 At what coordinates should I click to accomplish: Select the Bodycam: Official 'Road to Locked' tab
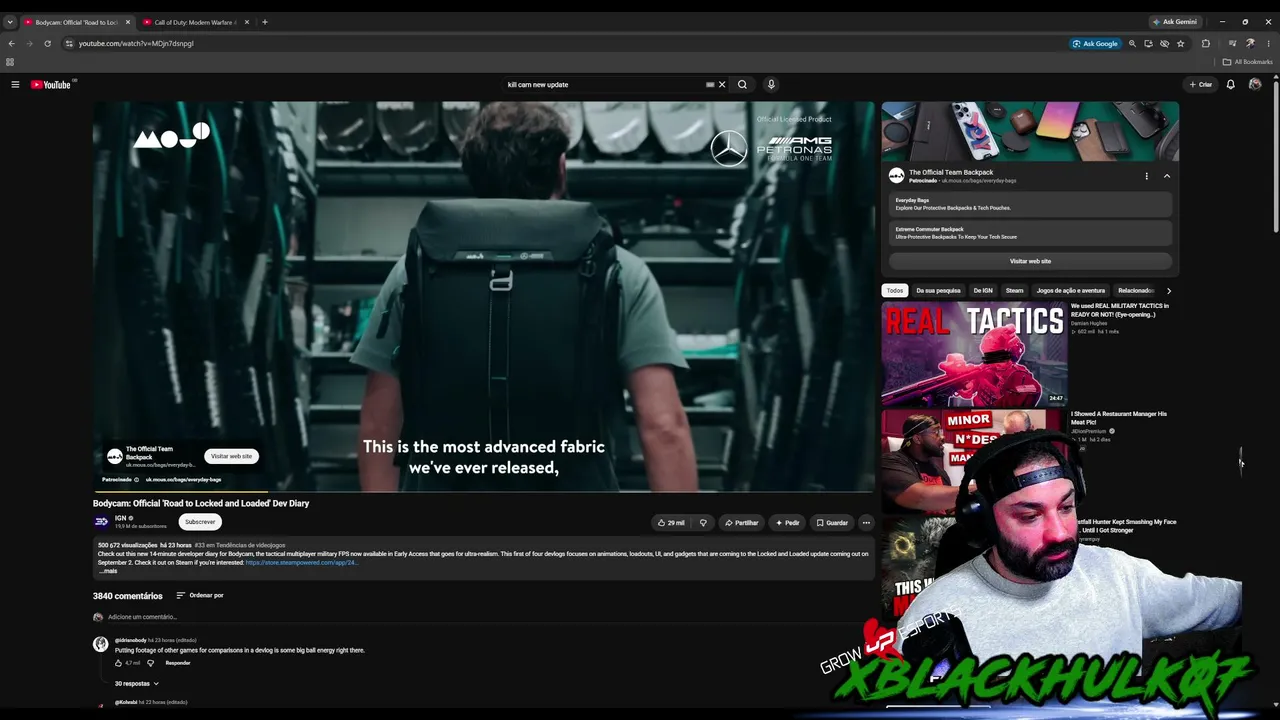[x=75, y=22]
